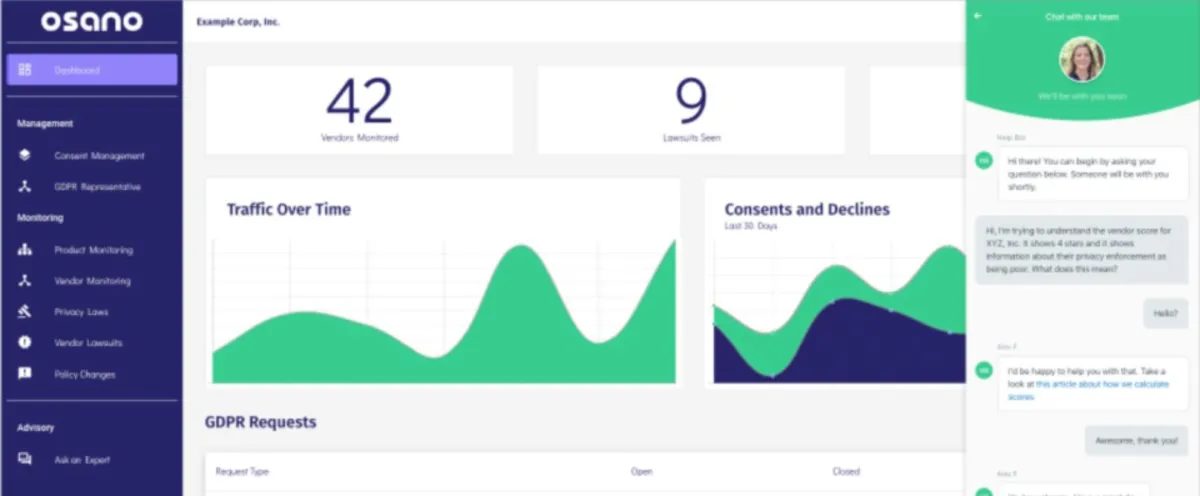Click the Consent Management layers icon
This screenshot has width=1200, height=496.
pyautogui.click(x=25, y=156)
